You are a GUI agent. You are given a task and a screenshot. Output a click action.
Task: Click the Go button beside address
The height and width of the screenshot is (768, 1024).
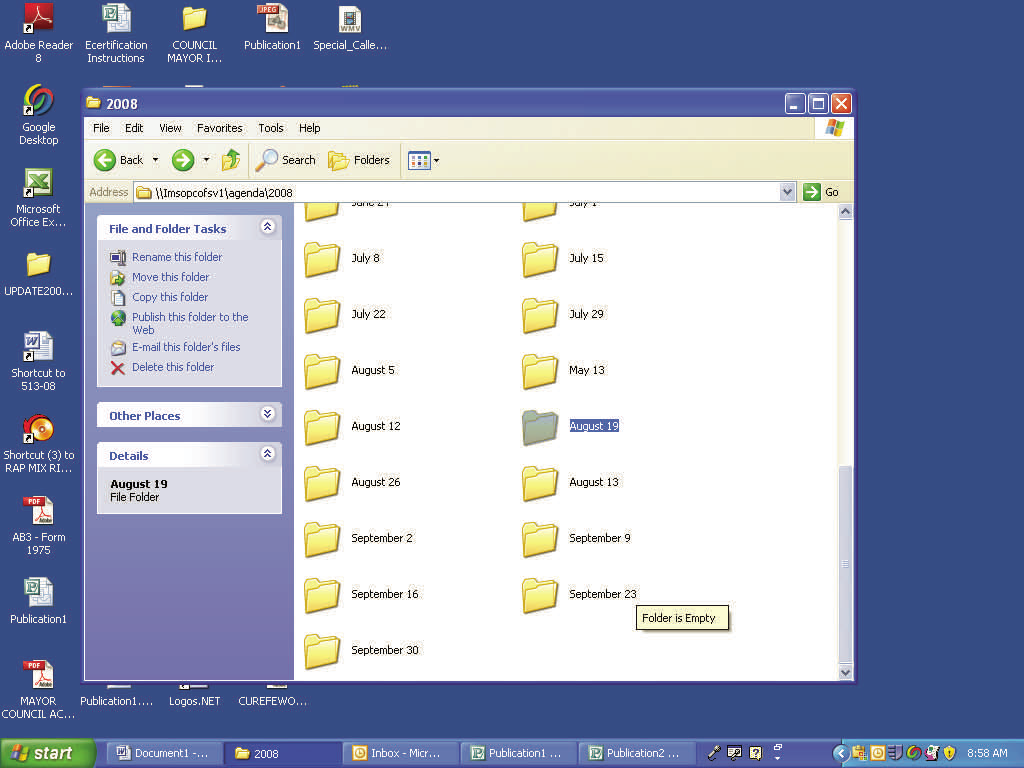pos(822,192)
